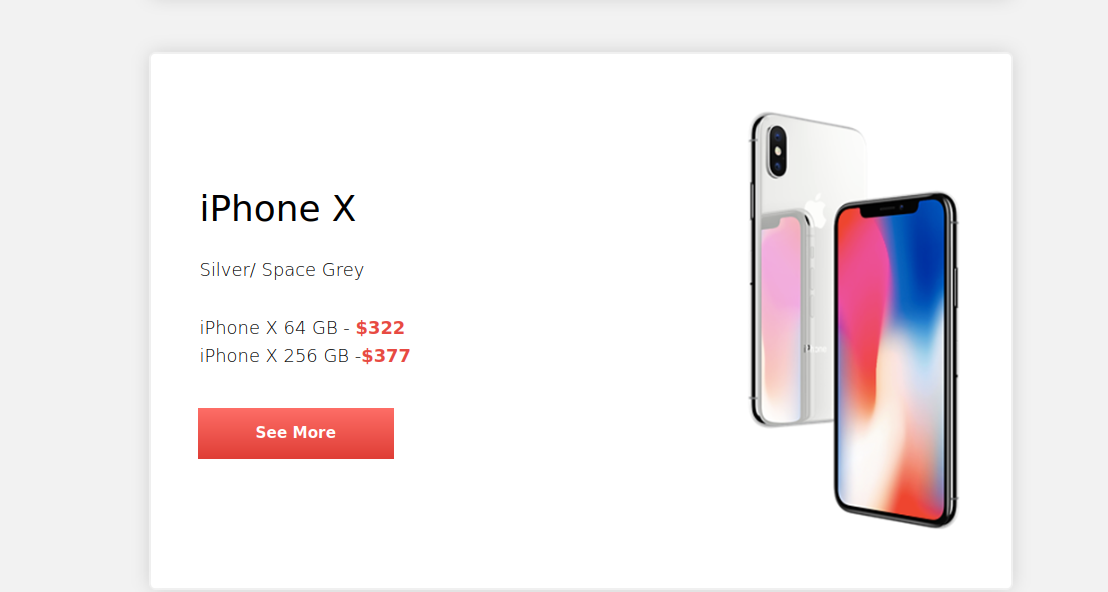The height and width of the screenshot is (592, 1108).
Task: Click empty white space inside product card
Action: point(550,480)
